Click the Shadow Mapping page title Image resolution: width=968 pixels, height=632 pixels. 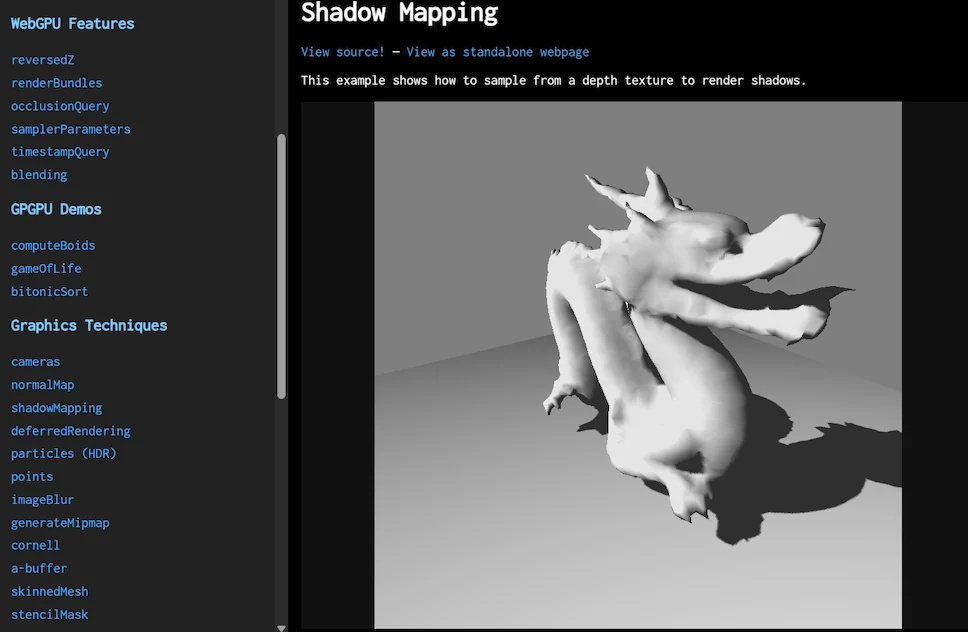399,12
